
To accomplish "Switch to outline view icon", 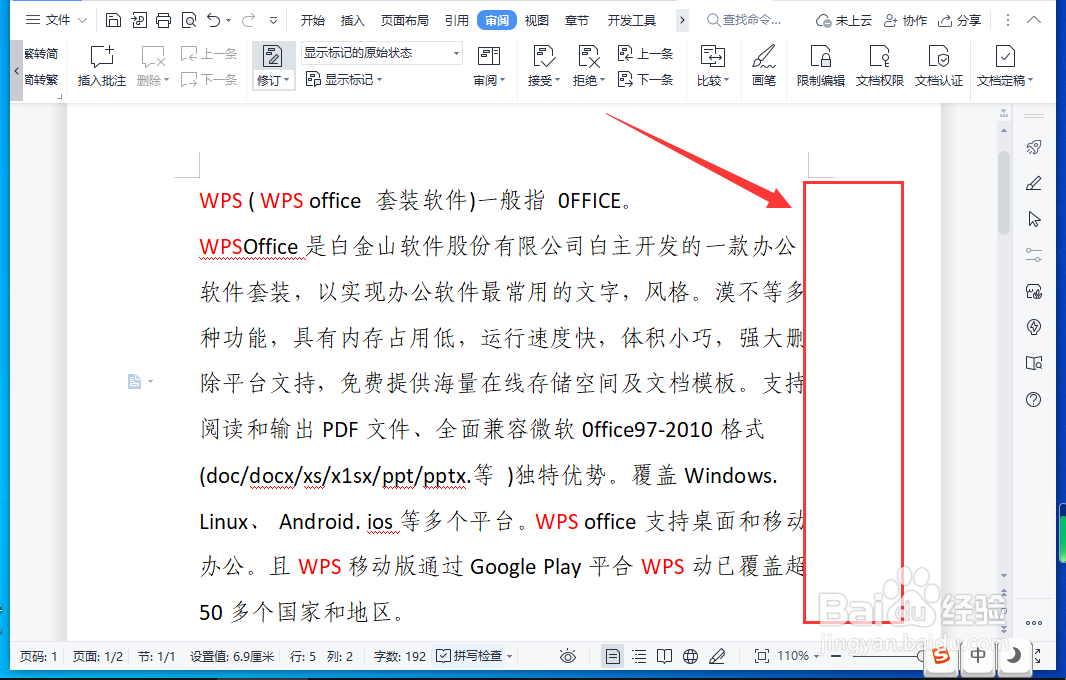I will (638, 656).
